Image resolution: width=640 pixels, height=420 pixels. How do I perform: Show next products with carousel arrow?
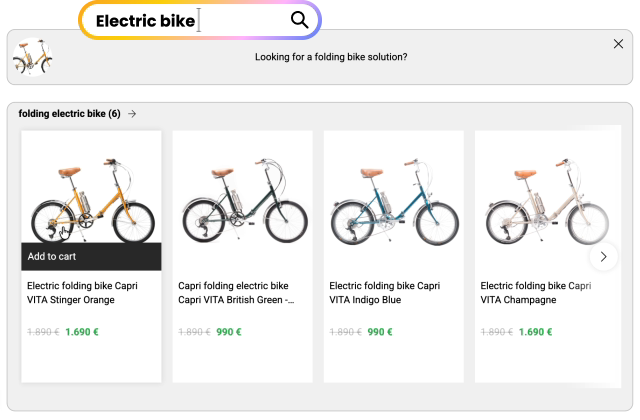[604, 256]
